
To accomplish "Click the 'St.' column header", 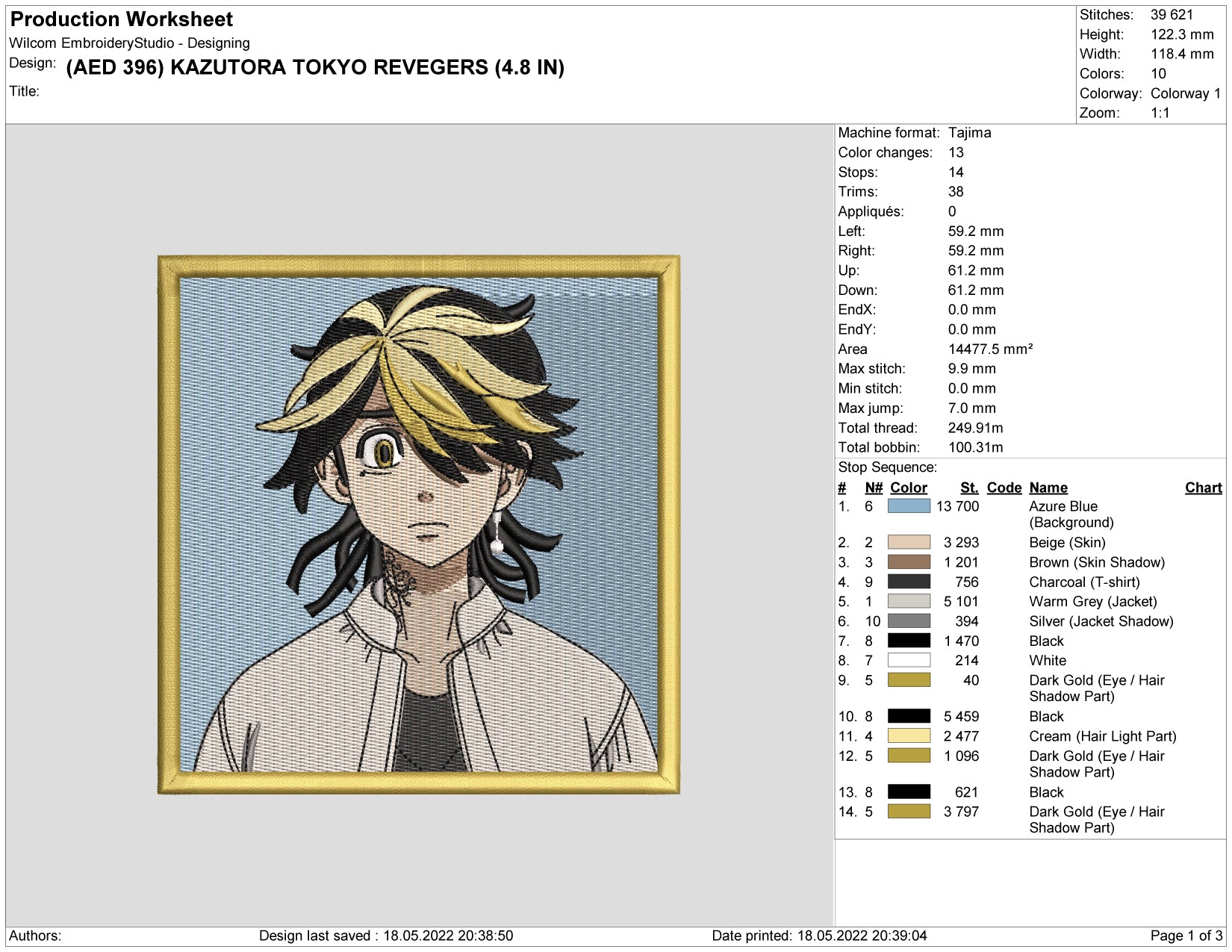I will [x=969, y=488].
